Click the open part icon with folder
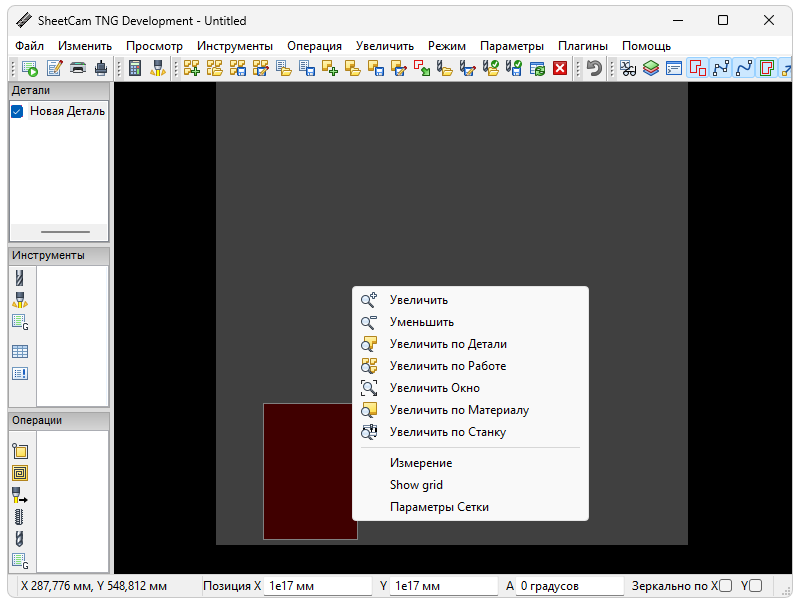796x602 pixels. (x=353, y=68)
